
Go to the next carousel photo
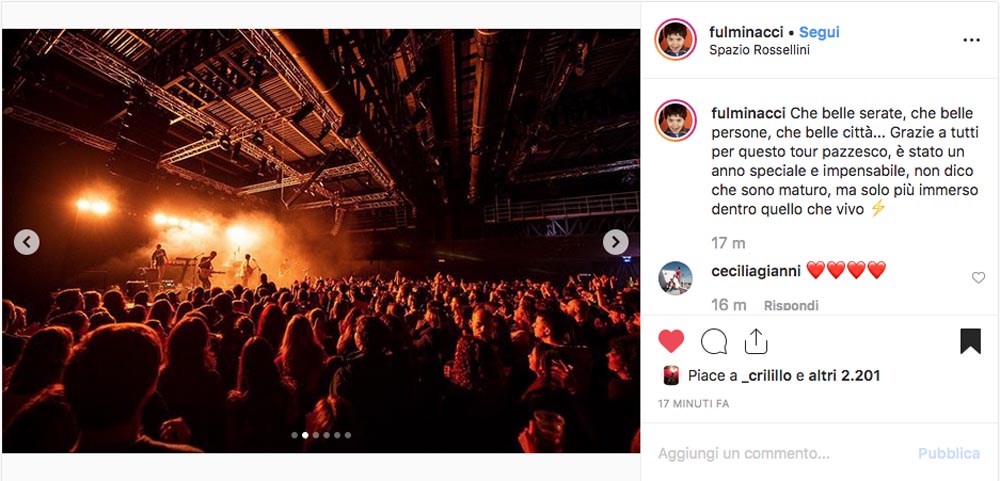coord(615,242)
